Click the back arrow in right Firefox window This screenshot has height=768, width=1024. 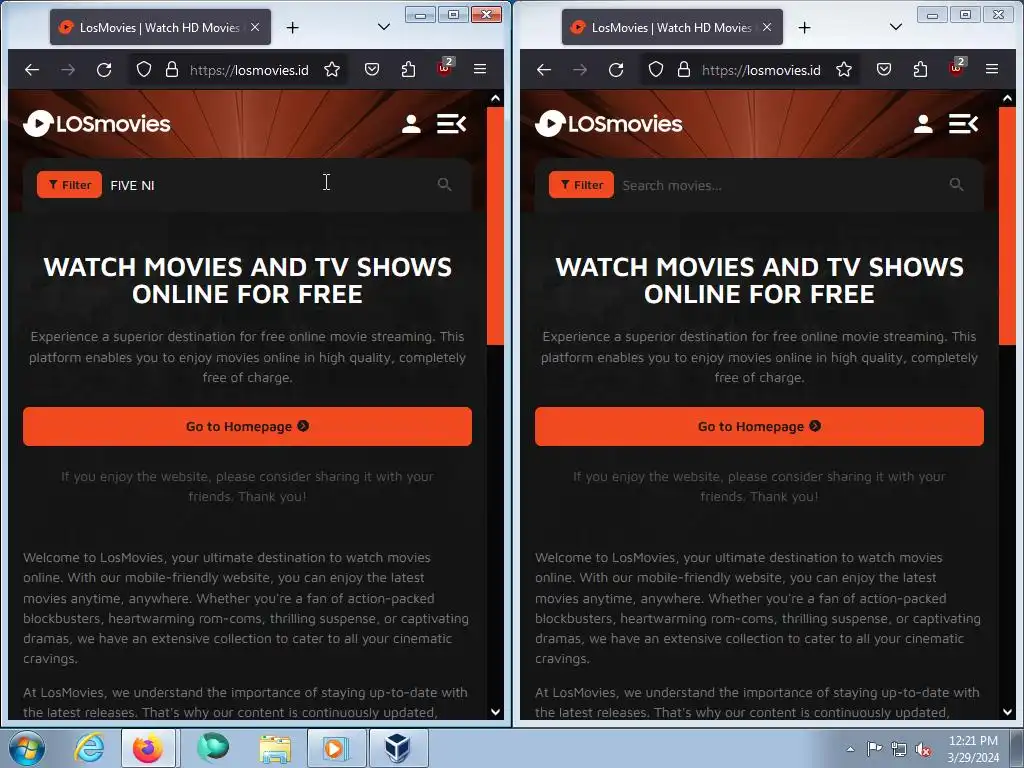[544, 69]
